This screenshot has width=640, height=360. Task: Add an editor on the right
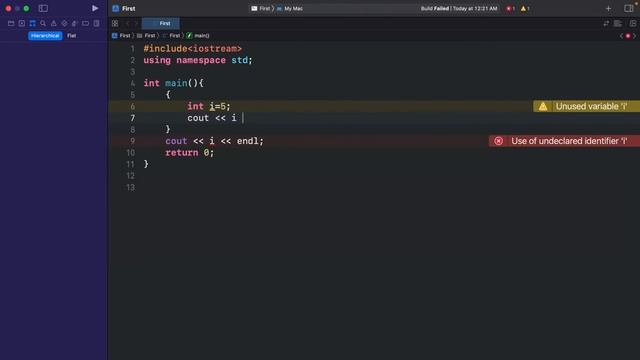(632, 24)
